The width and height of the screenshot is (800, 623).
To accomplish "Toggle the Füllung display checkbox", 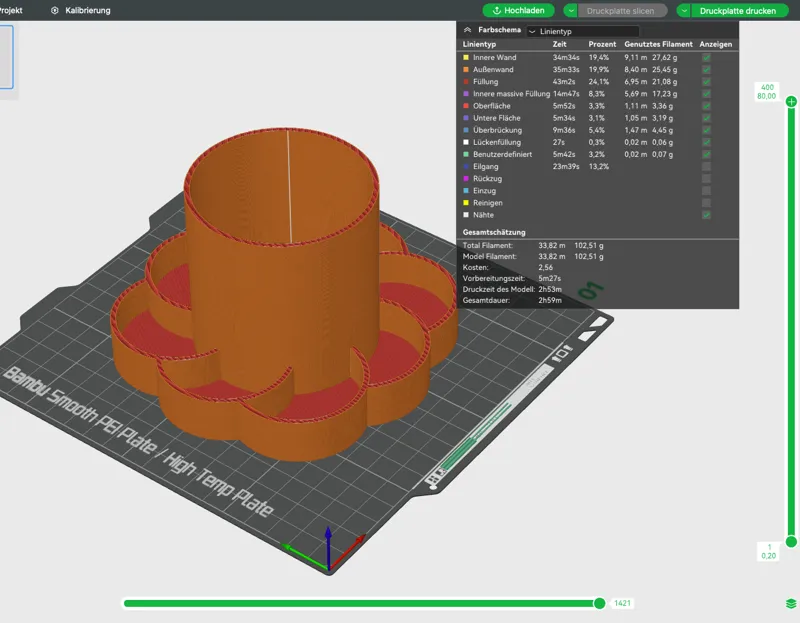I will [706, 82].
